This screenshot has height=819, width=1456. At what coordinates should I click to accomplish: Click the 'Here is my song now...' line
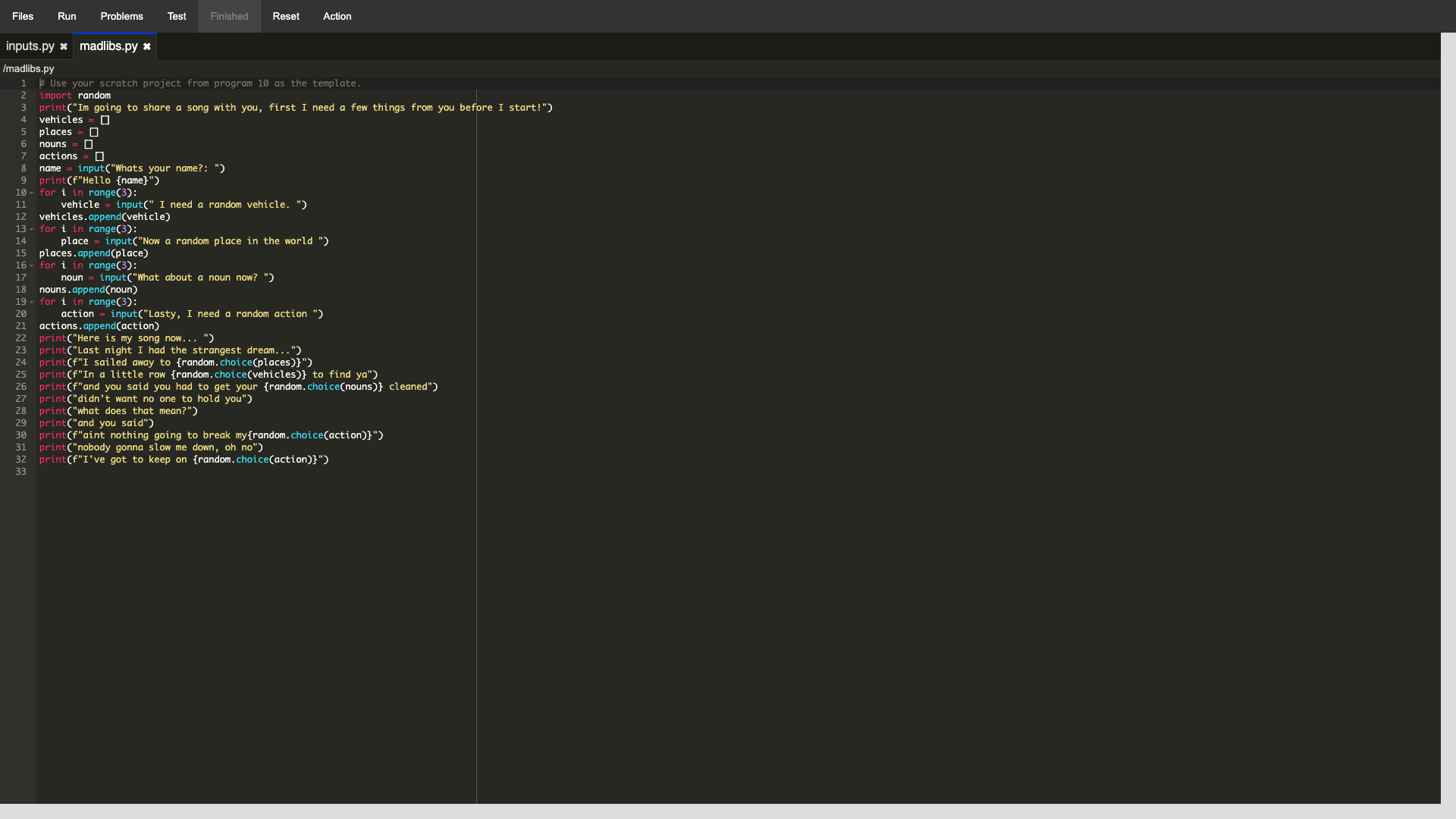[x=127, y=338]
